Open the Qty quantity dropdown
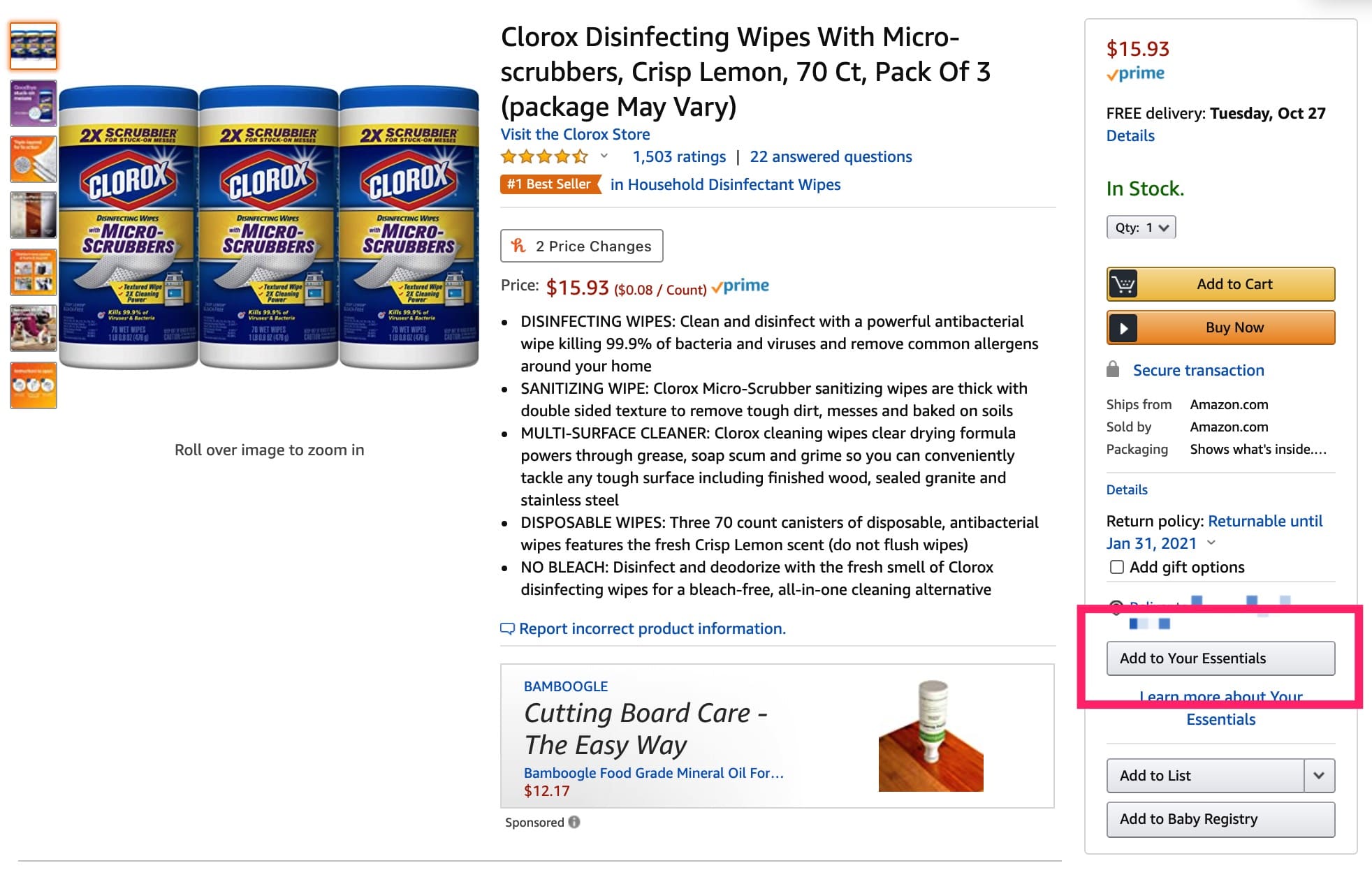This screenshot has height=870, width=1372. pos(1141,227)
